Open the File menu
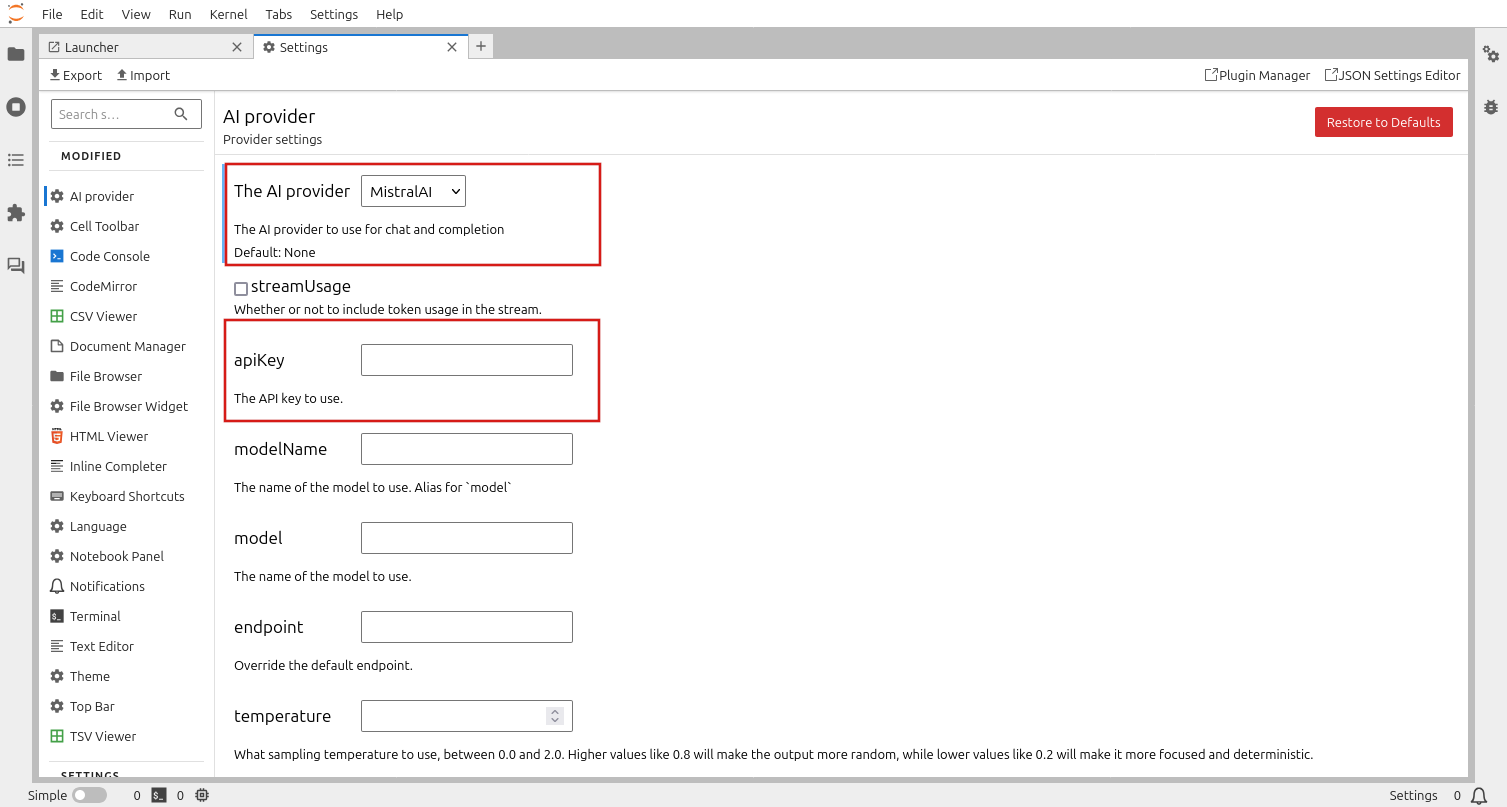The image size is (1507, 807). (x=52, y=14)
